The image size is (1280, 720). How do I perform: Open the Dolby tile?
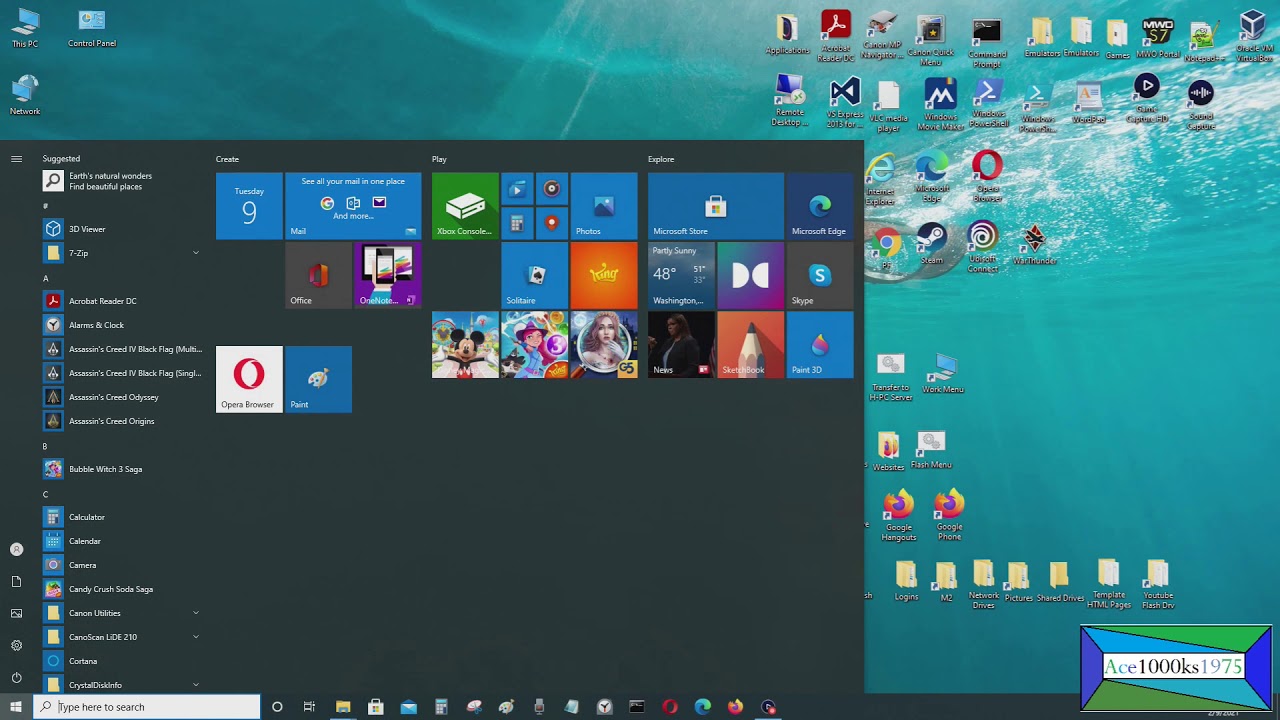(x=750, y=275)
